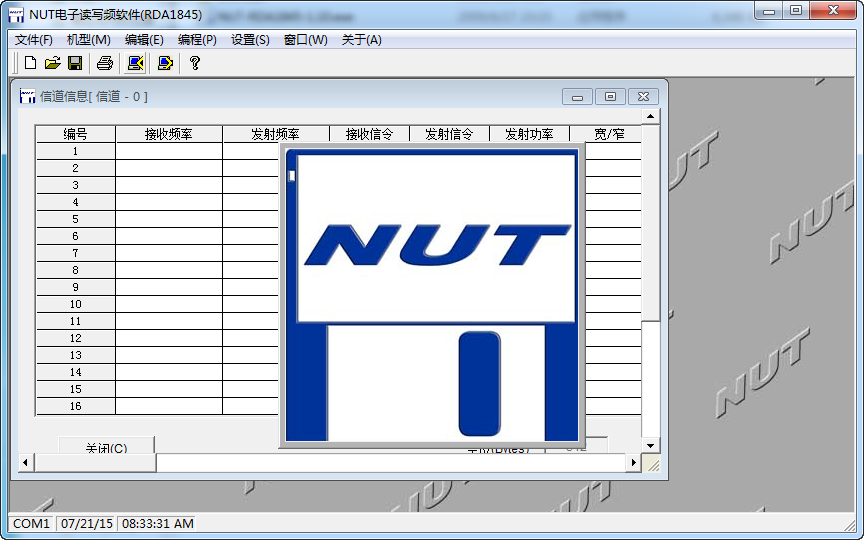Click the 关闭(C) button
864x540 pixels.
106,445
